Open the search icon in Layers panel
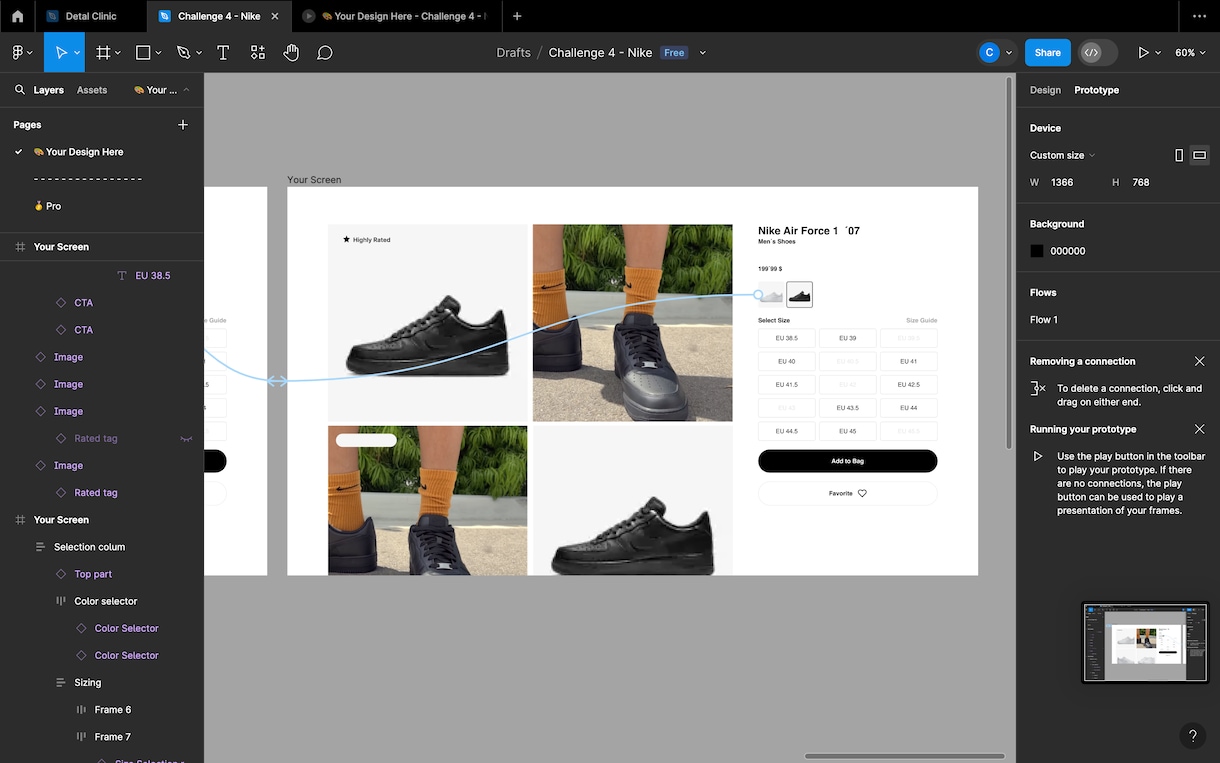This screenshot has width=1220, height=763. click(19, 90)
